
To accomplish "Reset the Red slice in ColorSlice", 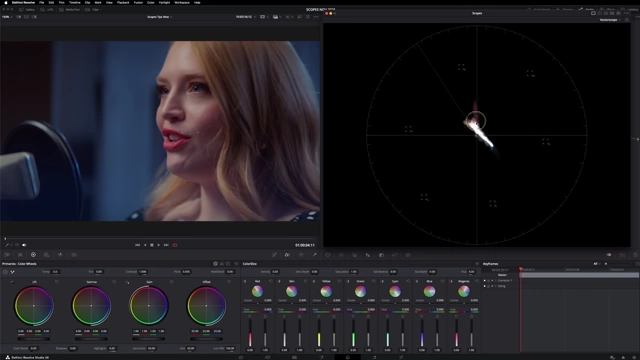I will click(271, 281).
